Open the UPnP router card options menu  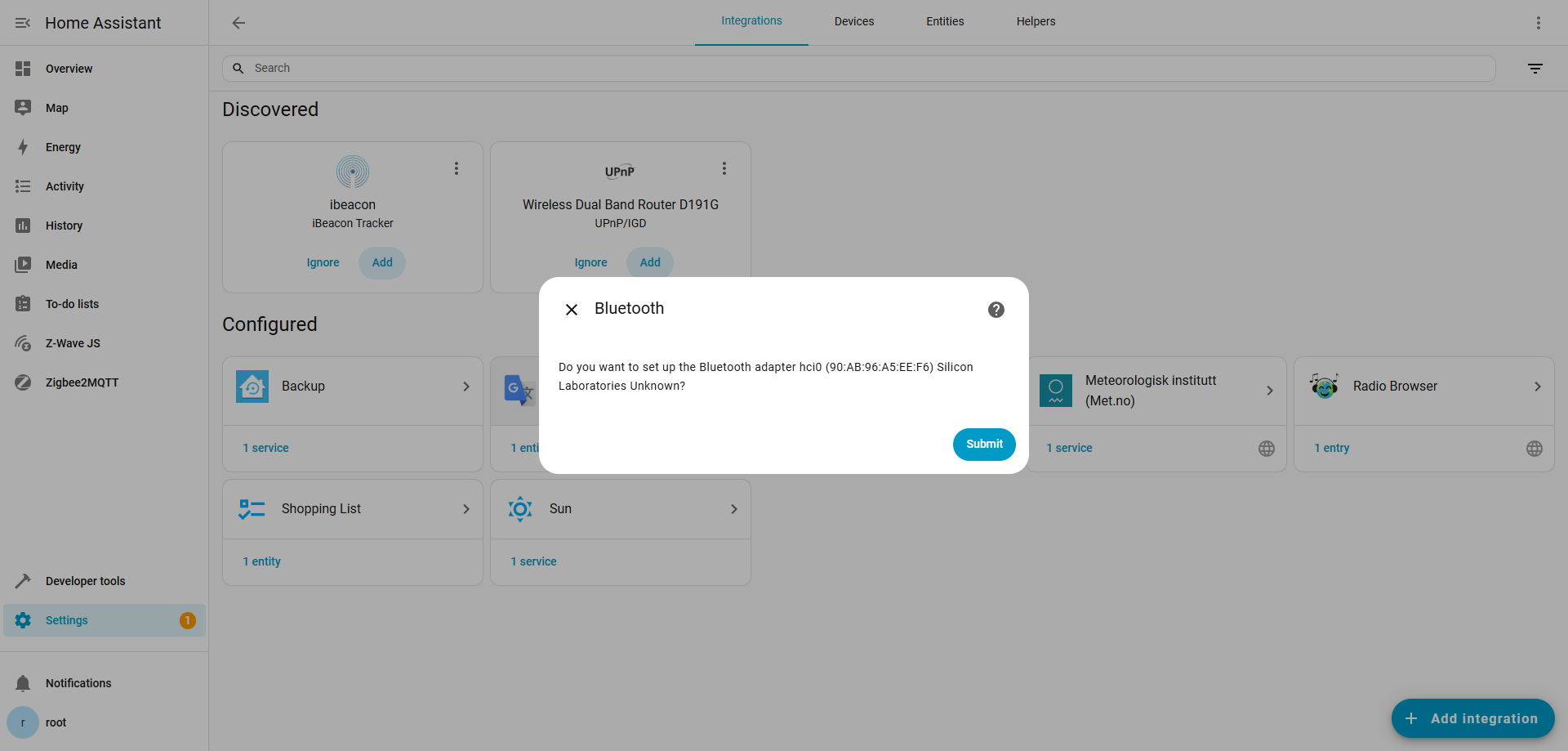point(724,168)
